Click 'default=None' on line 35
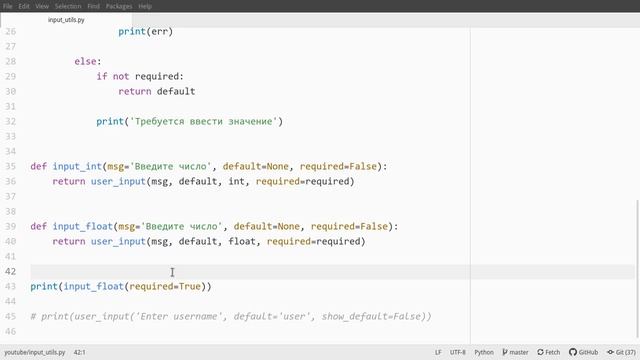The height and width of the screenshot is (360, 640). point(256,166)
